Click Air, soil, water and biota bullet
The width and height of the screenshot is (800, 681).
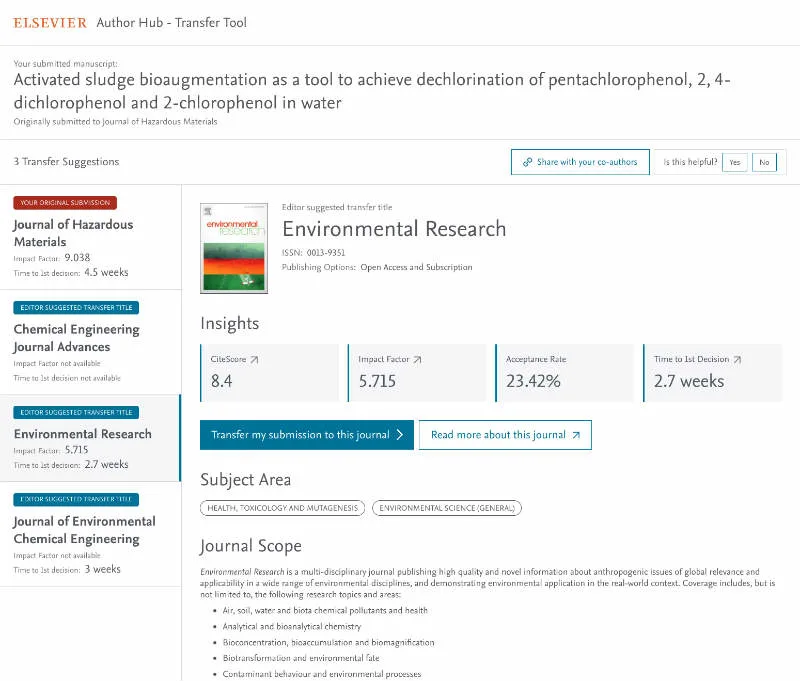coord(325,611)
